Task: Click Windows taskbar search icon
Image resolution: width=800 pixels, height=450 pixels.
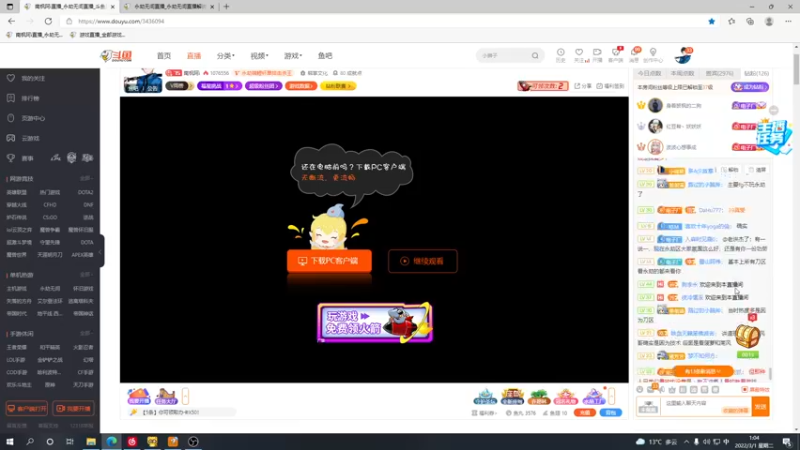Action: [x=30, y=442]
